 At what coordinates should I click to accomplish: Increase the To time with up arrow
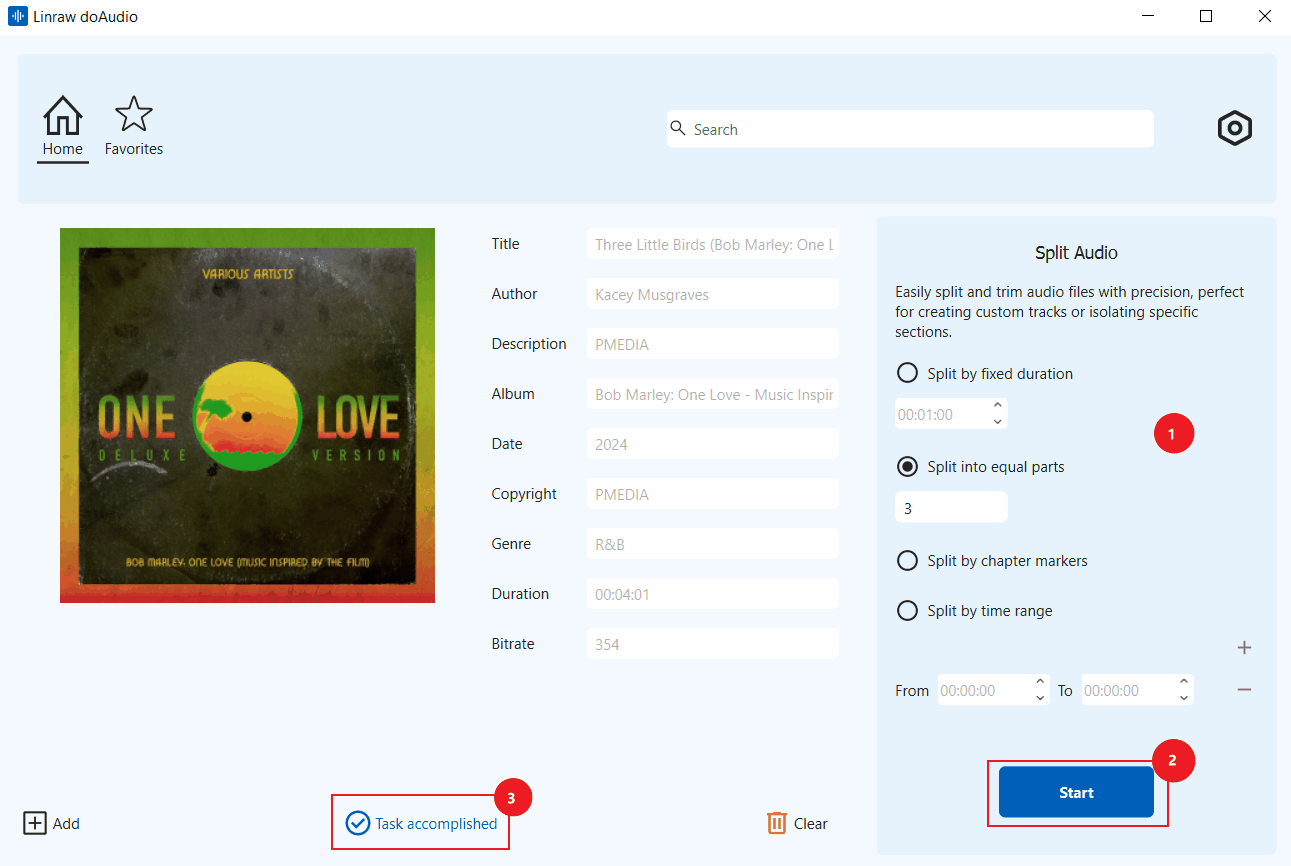pyautogui.click(x=1184, y=682)
